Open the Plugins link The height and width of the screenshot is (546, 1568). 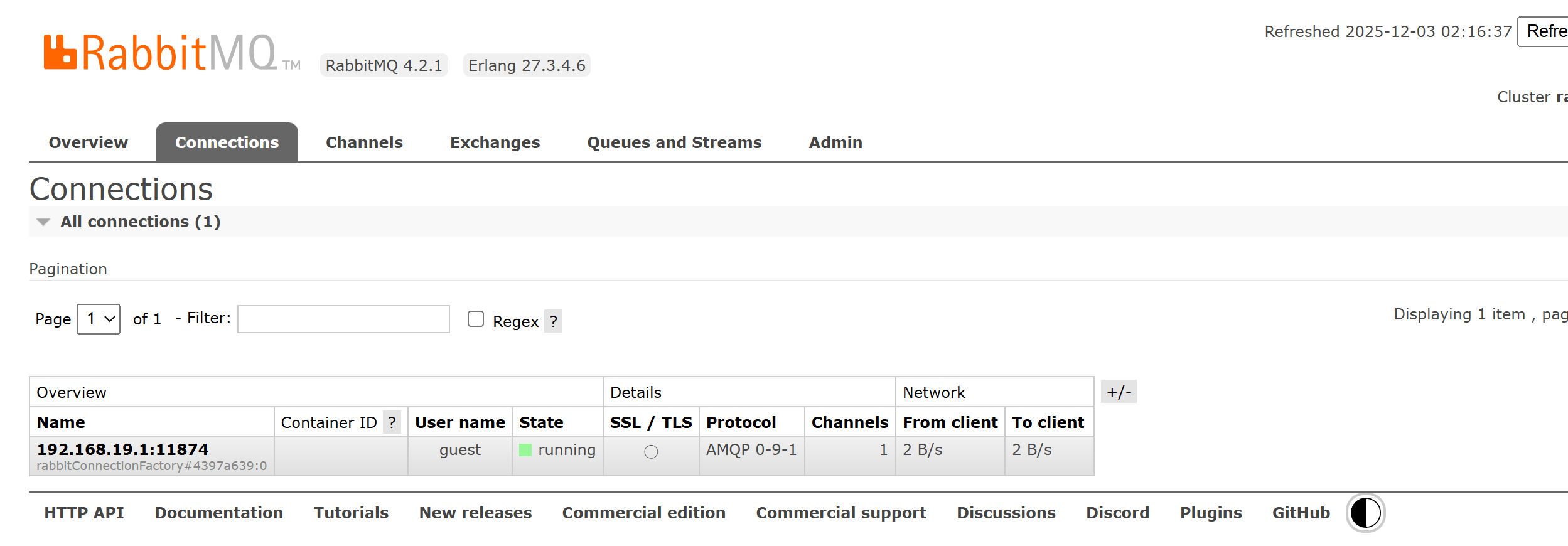click(1211, 513)
